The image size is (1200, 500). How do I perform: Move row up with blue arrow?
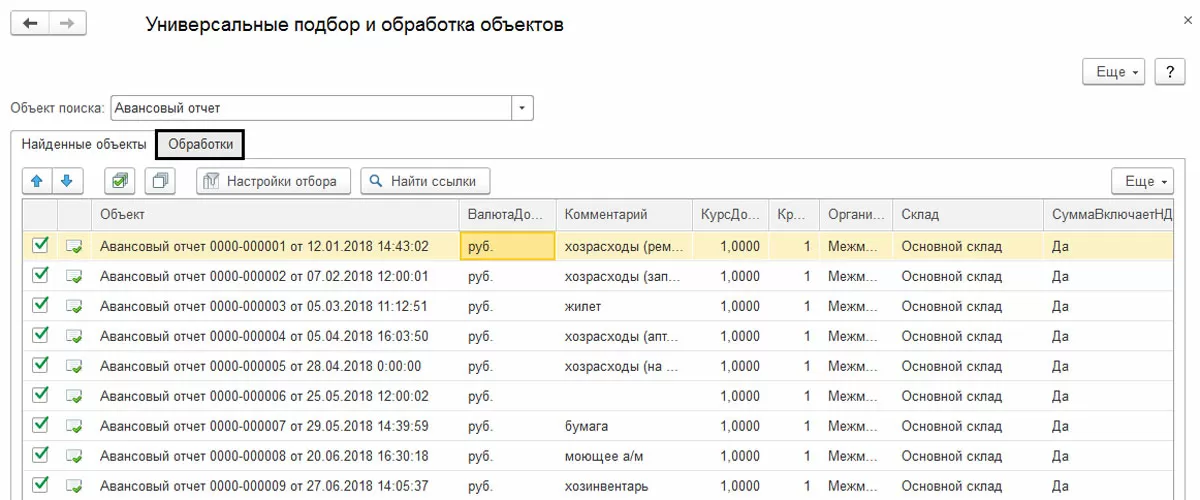coord(37,181)
